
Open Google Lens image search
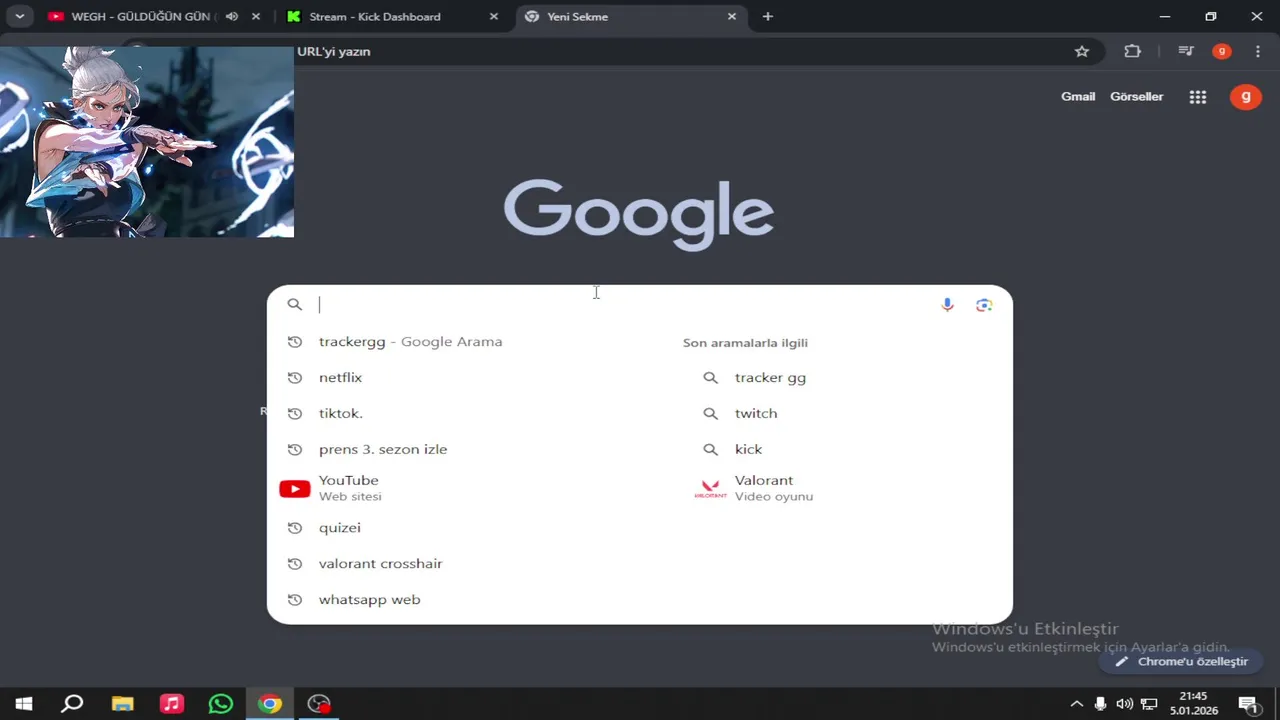pos(984,305)
